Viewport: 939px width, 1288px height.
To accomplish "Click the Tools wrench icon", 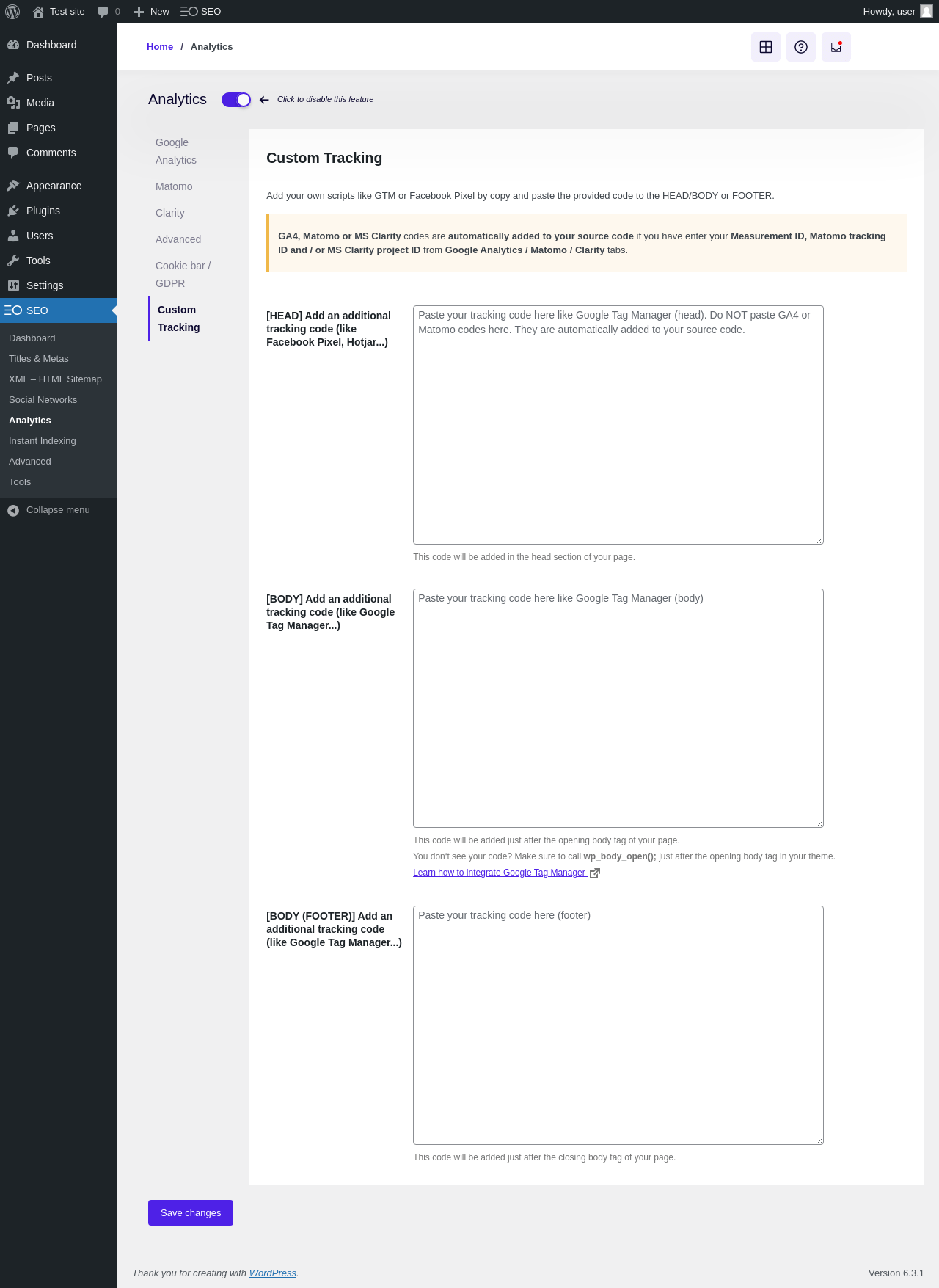I will click(13, 261).
